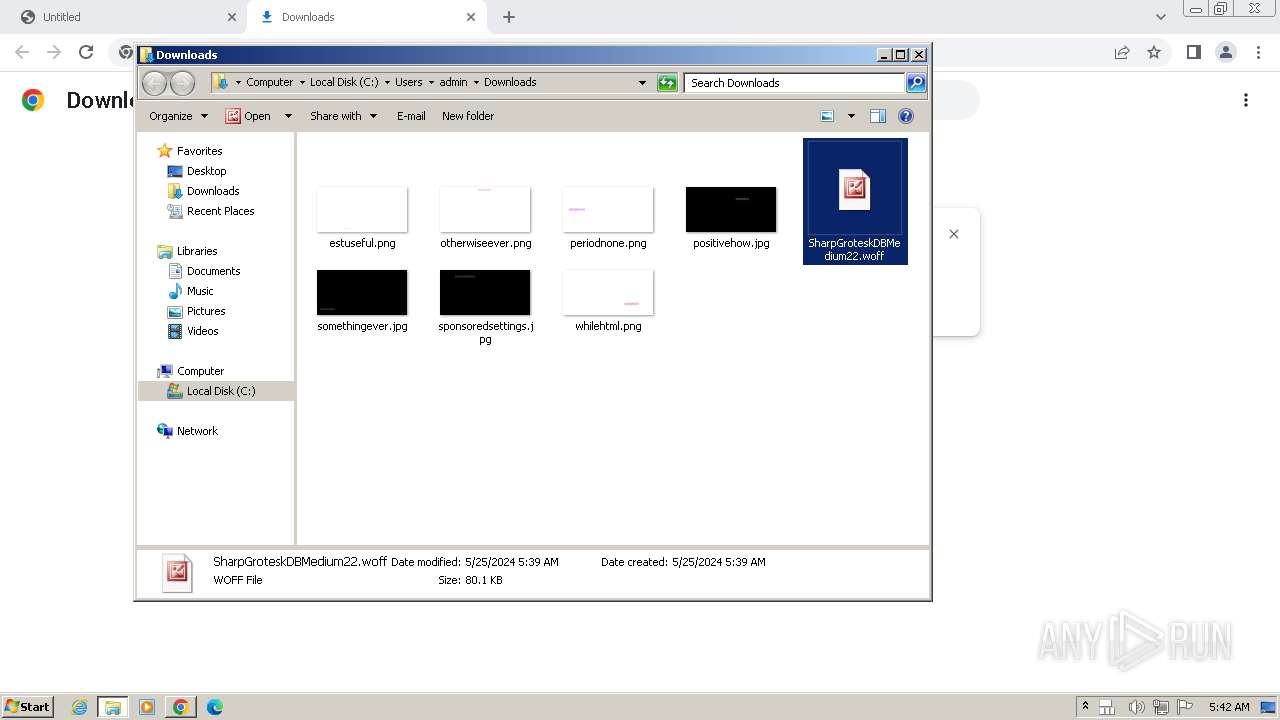Image resolution: width=1280 pixels, height=720 pixels.
Task: Click admin breadcrumb segment
Action: click(x=453, y=83)
